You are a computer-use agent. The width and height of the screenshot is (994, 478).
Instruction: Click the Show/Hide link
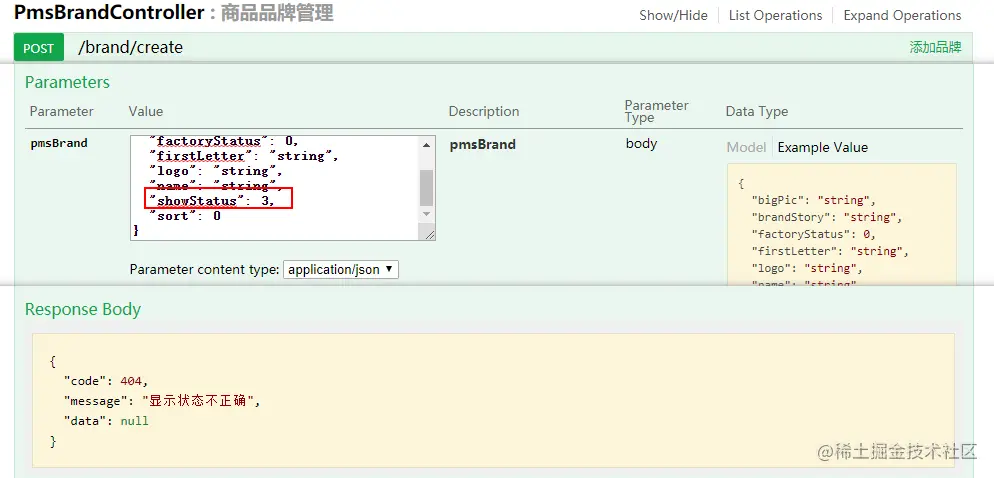[673, 15]
